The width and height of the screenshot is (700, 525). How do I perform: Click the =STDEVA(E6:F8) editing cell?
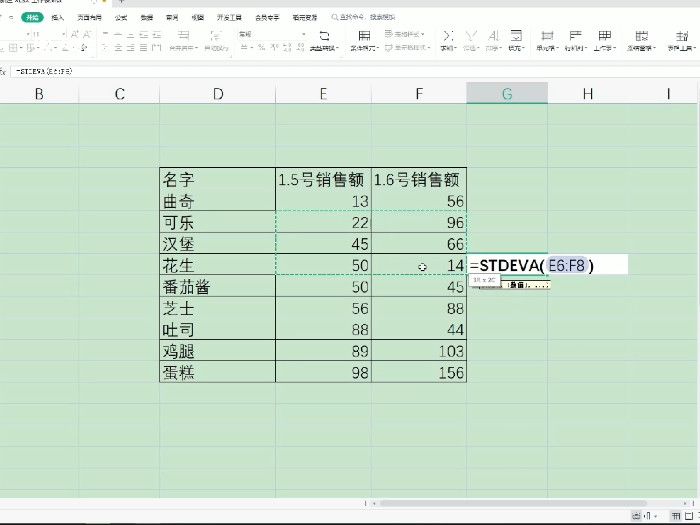tap(547, 265)
